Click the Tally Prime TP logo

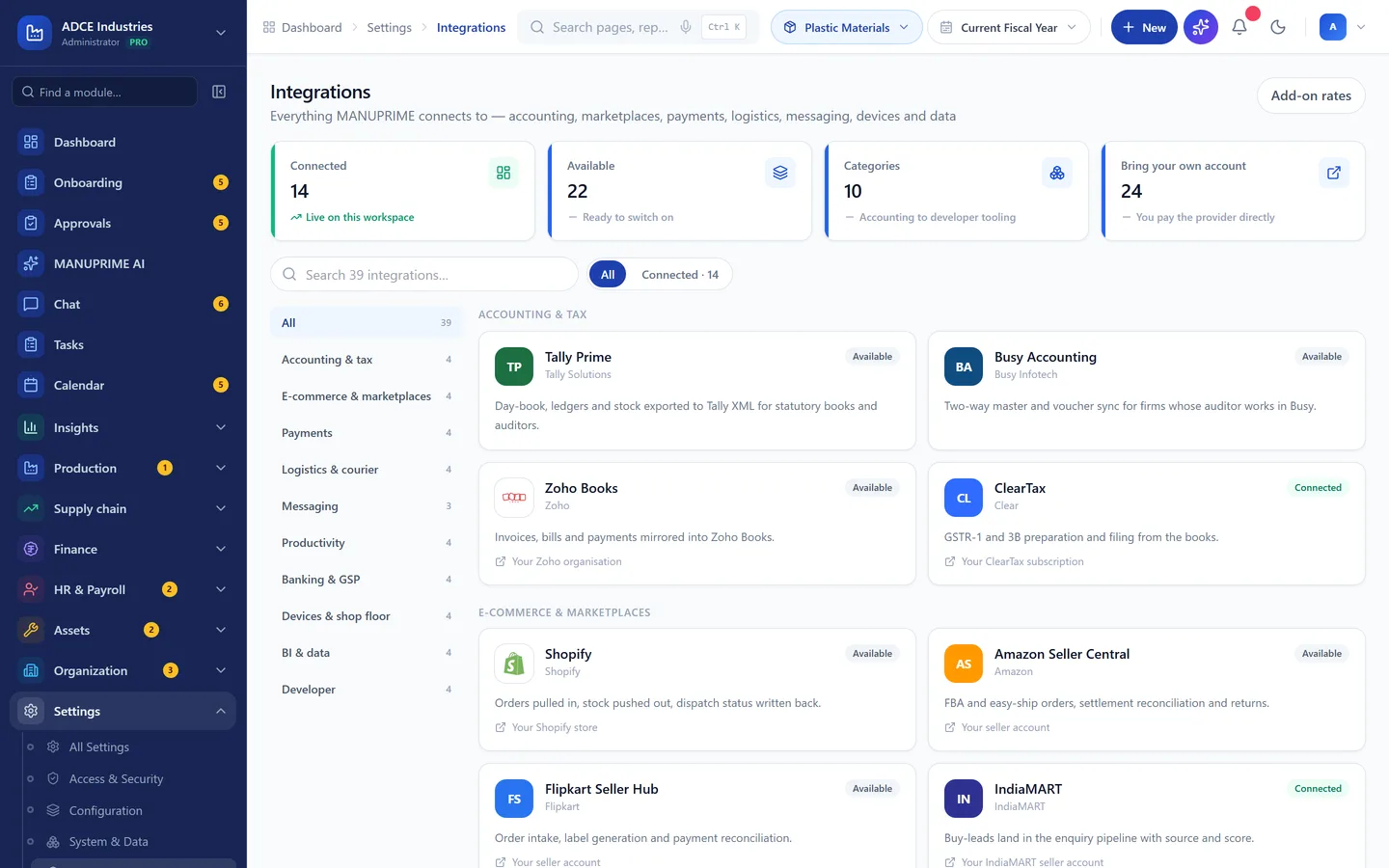click(514, 366)
